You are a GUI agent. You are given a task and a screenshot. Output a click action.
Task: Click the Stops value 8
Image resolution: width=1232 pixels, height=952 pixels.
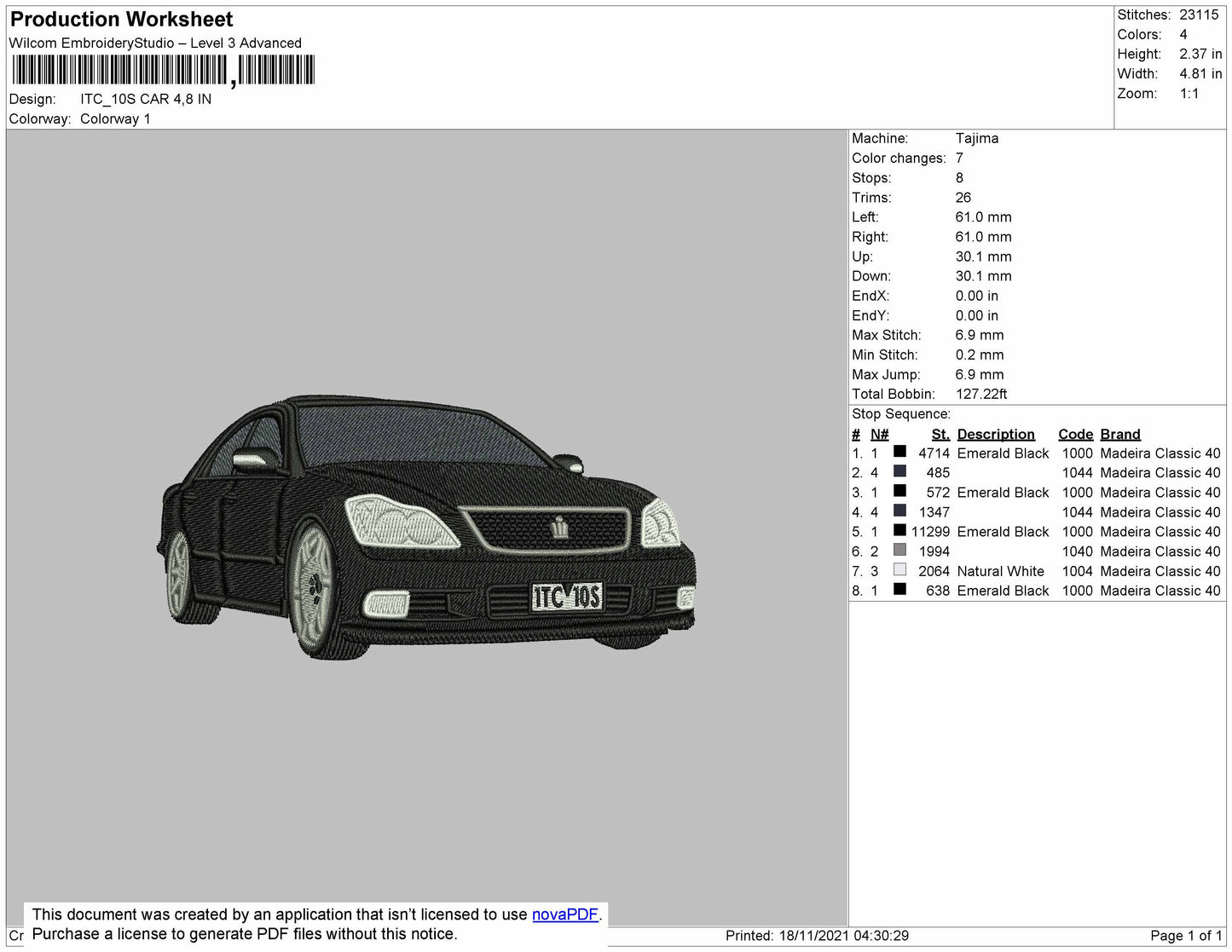(959, 178)
